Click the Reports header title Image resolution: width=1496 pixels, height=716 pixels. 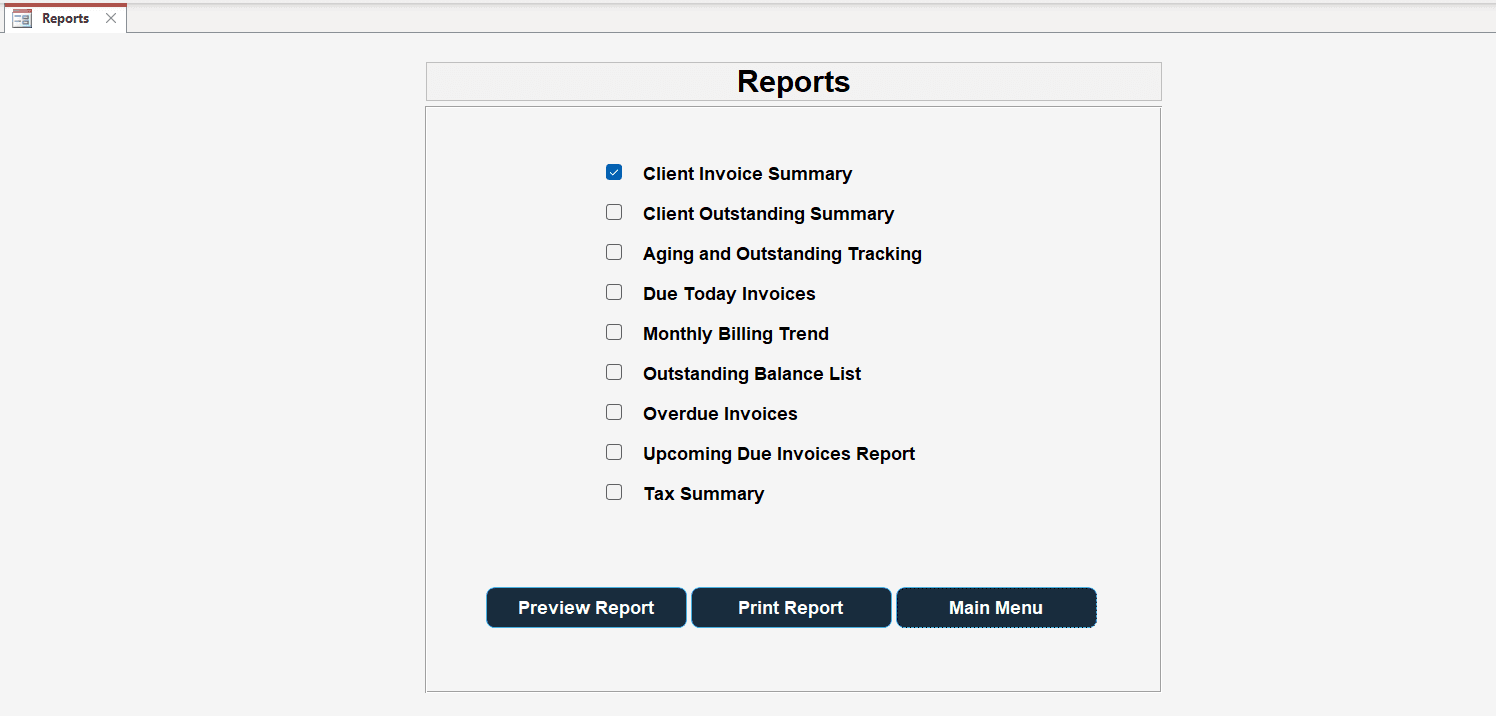point(792,81)
